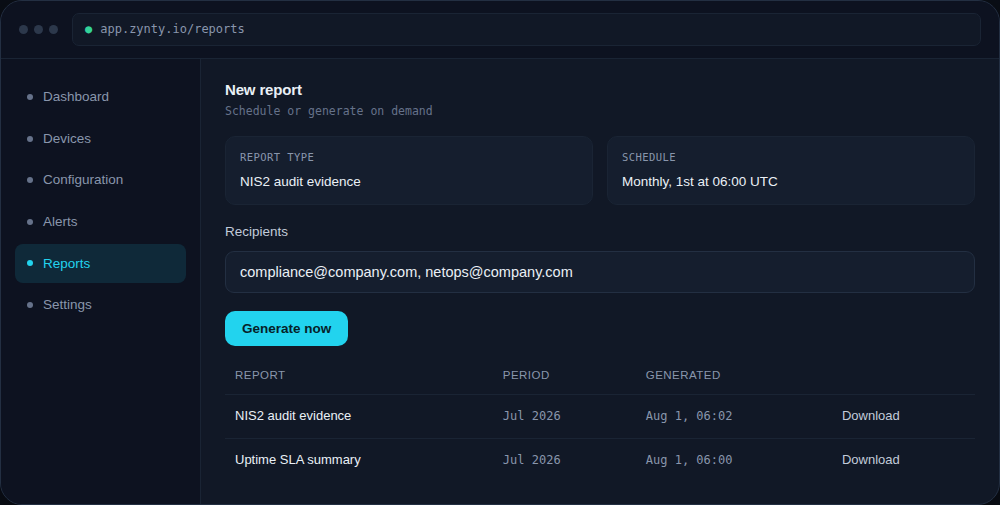Screen dimensions: 1000x505
Task: Click the Aug 1, 06:00 generated time
Action: (x=689, y=460)
